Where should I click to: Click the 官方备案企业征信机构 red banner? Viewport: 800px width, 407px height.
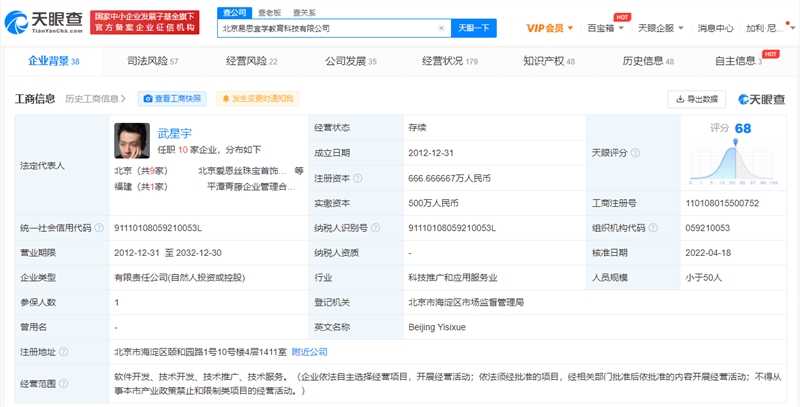tap(145, 22)
